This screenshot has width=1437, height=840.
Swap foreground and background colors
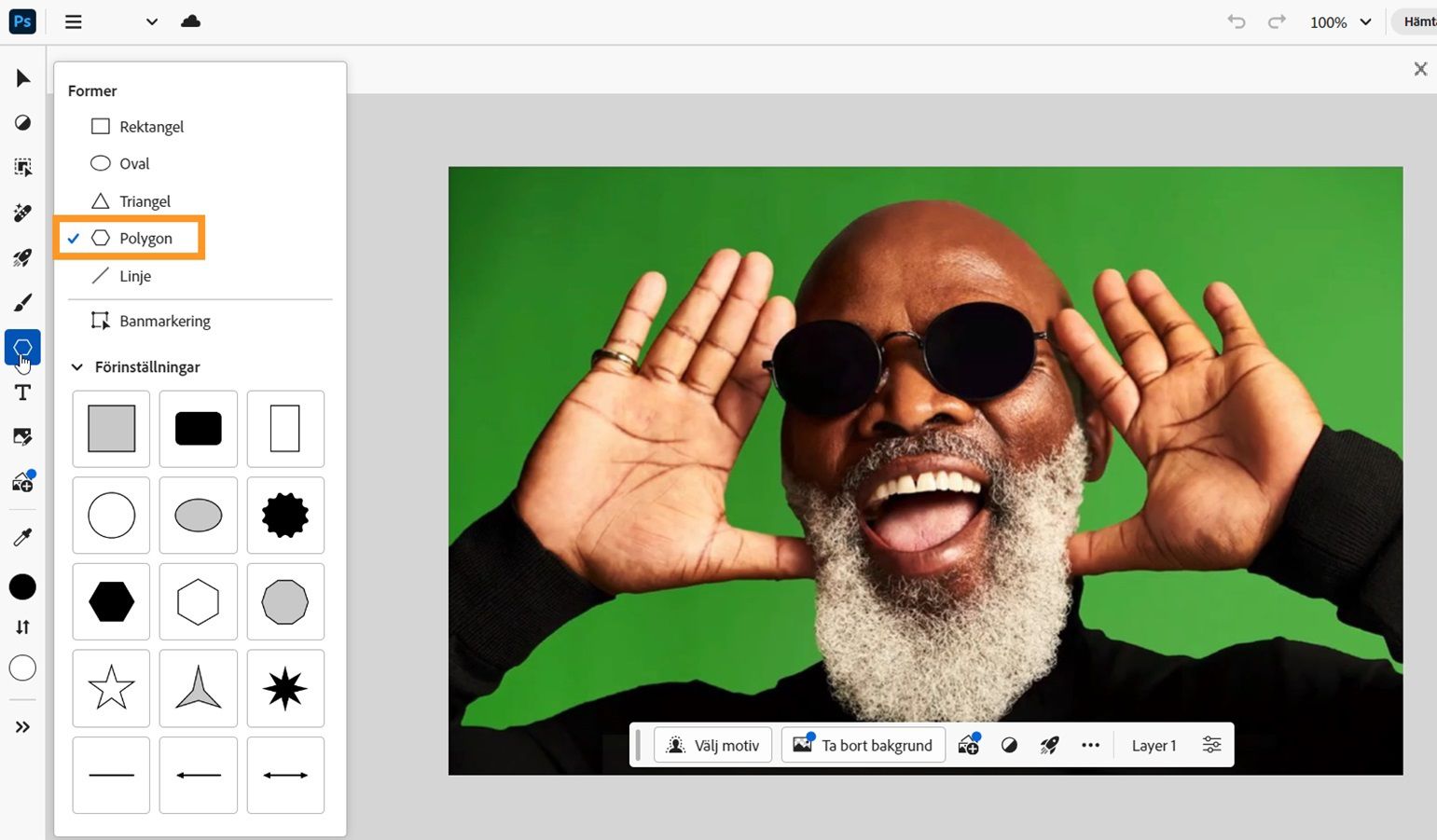(x=22, y=627)
